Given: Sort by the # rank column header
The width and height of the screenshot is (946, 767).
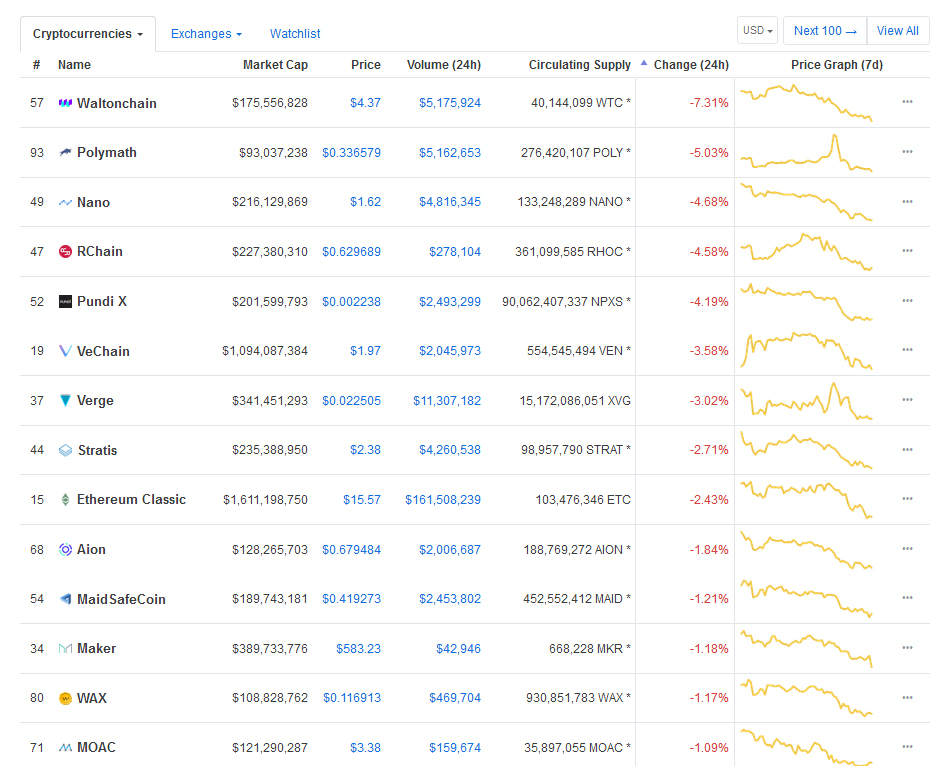Looking at the screenshot, I should point(36,65).
